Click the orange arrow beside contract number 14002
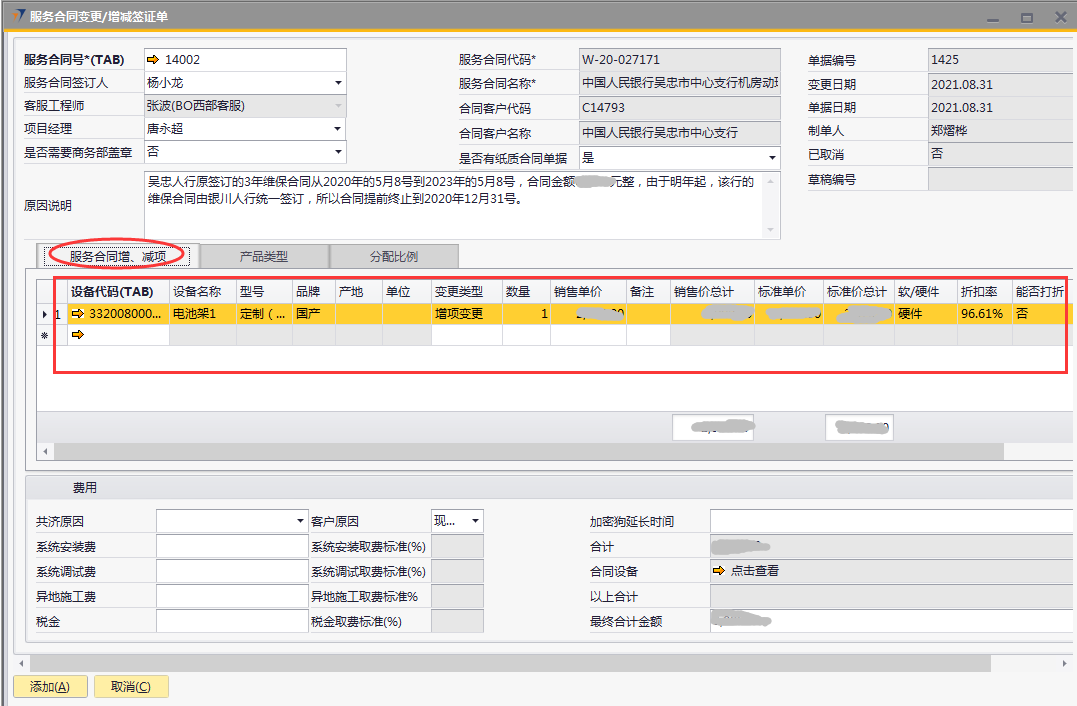 point(156,60)
